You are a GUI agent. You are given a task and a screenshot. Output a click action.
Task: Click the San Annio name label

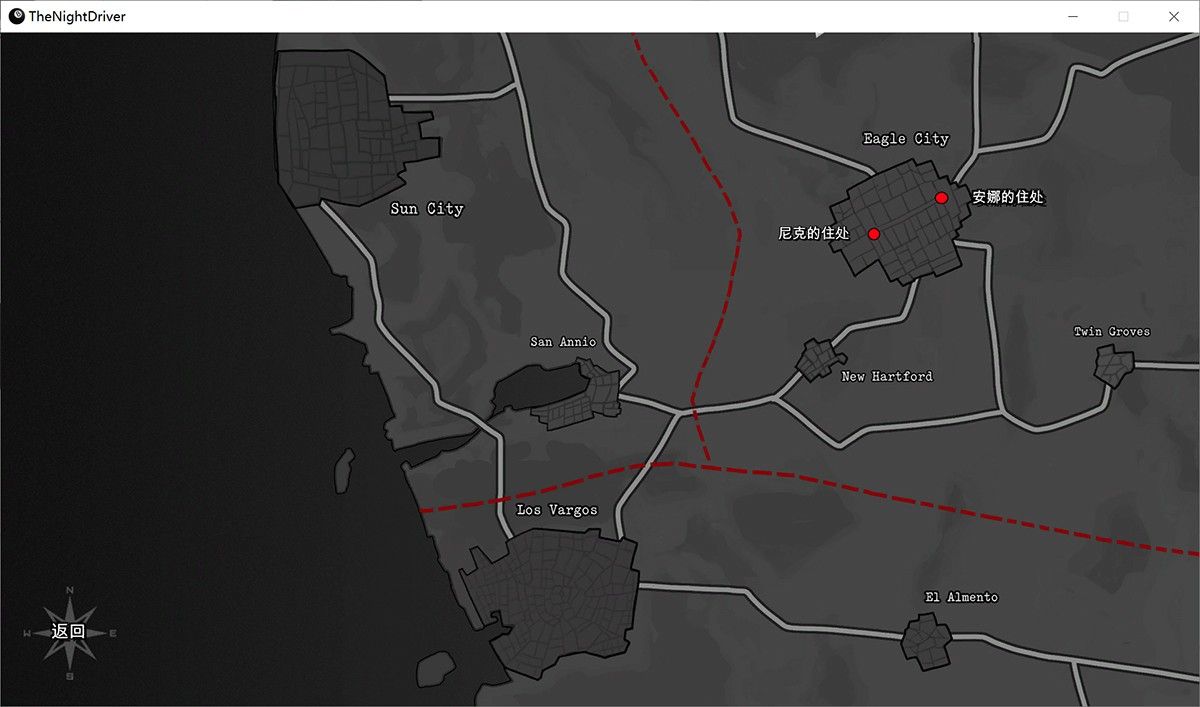pos(563,342)
